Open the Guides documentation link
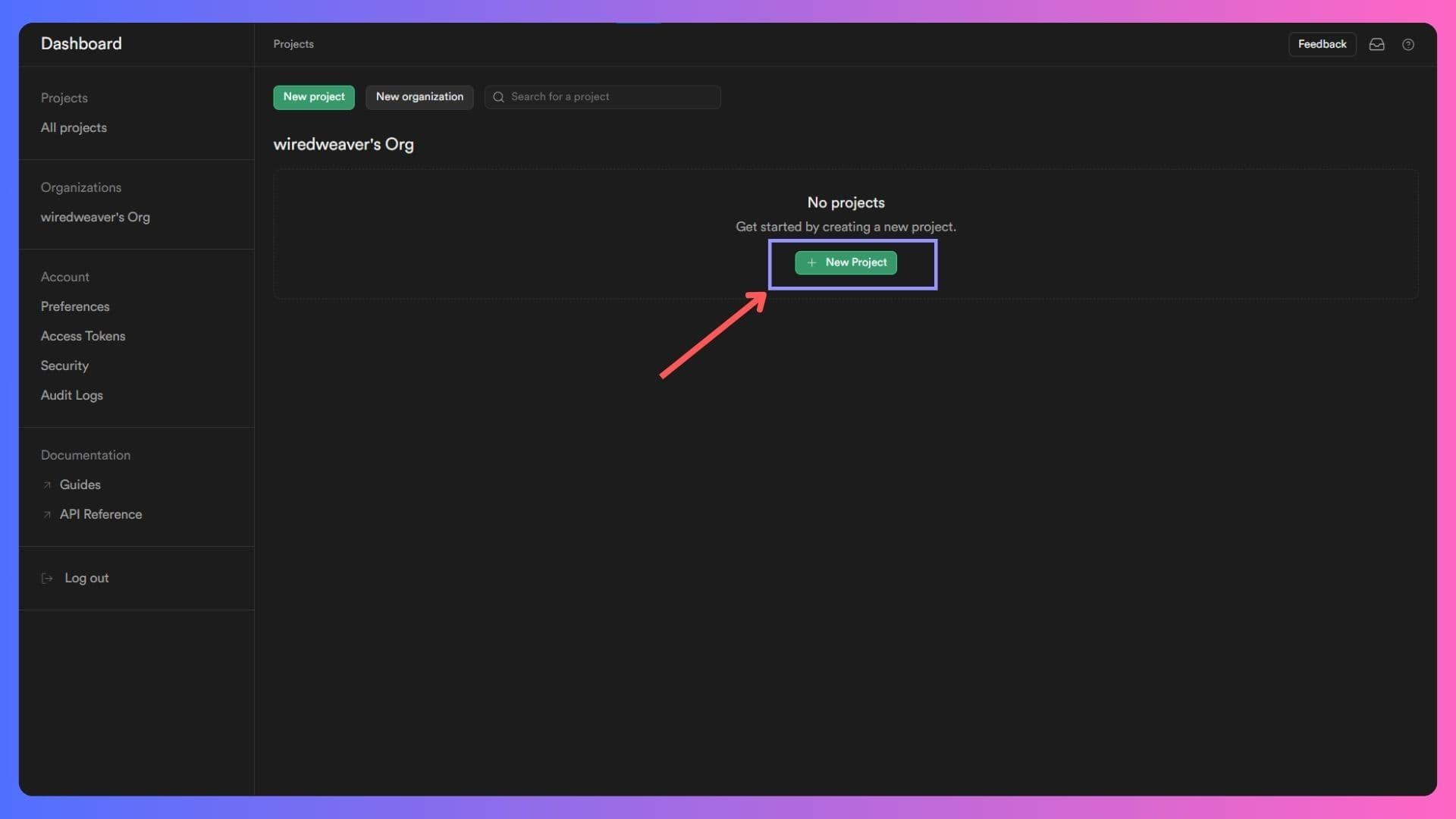Viewport: 1456px width, 819px height. click(x=80, y=485)
